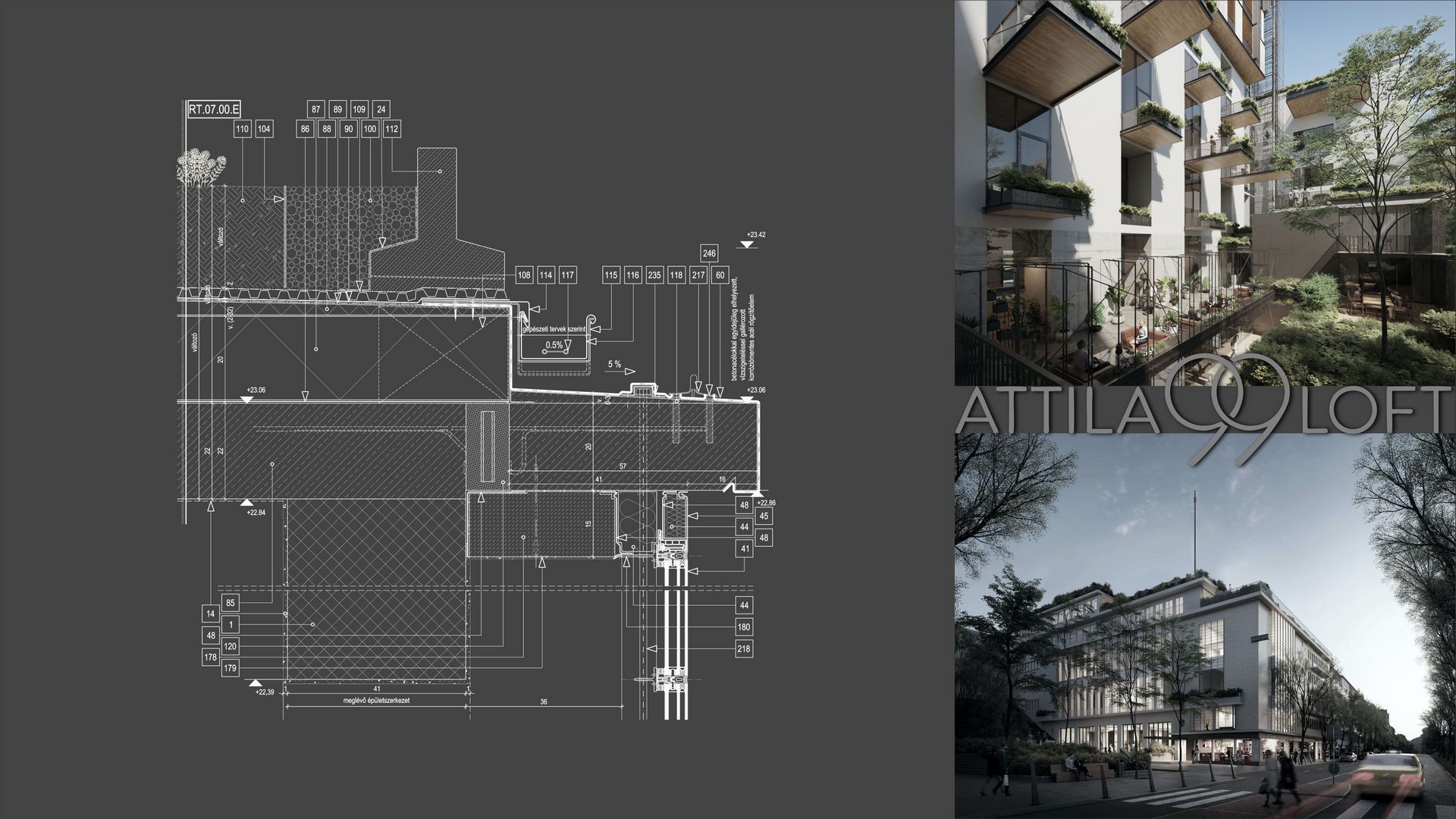Click callout box number 108

pyautogui.click(x=524, y=275)
